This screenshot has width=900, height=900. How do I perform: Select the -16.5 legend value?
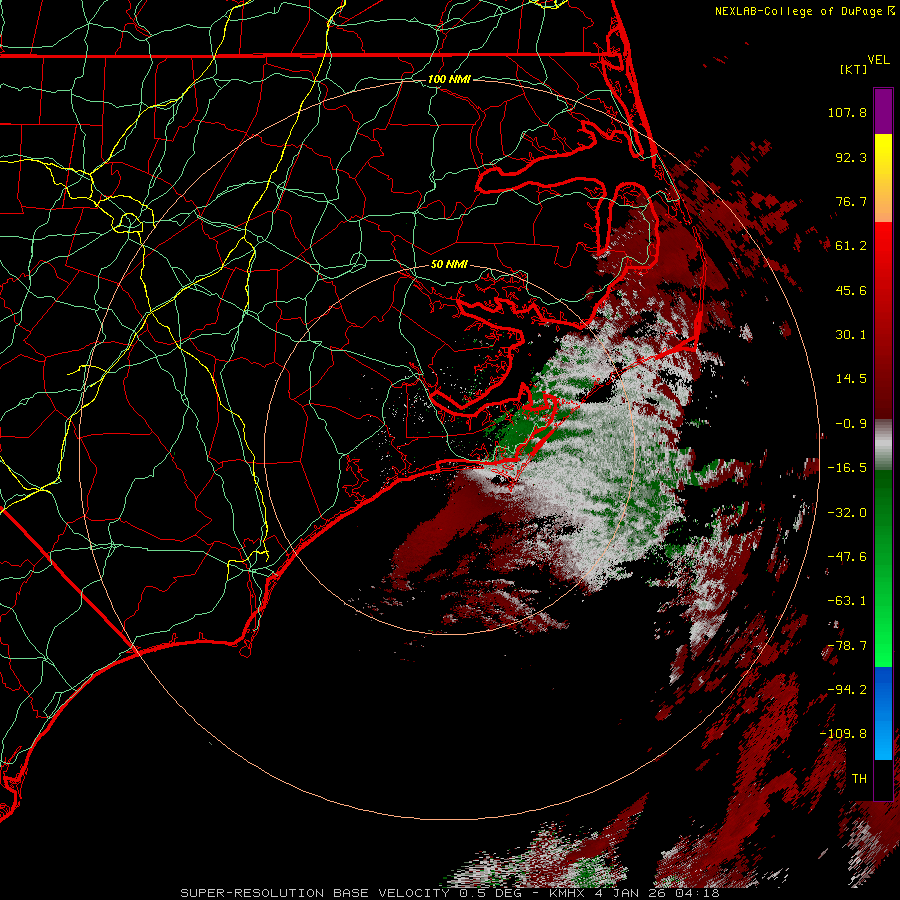point(847,468)
